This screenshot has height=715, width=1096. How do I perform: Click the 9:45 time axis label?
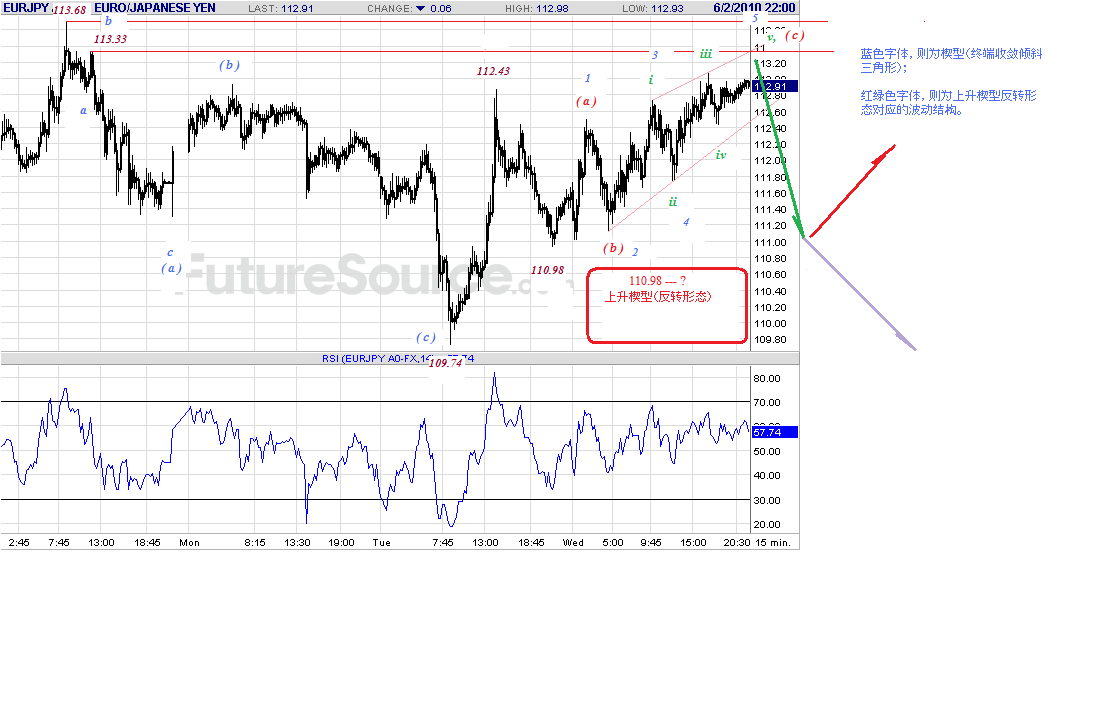tap(651, 542)
